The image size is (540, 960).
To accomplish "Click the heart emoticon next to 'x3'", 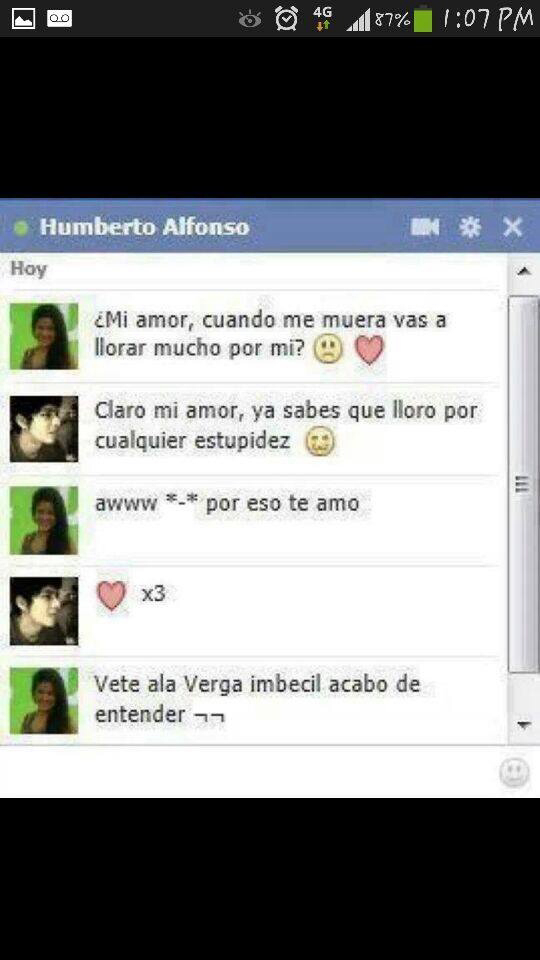I will click(111, 595).
